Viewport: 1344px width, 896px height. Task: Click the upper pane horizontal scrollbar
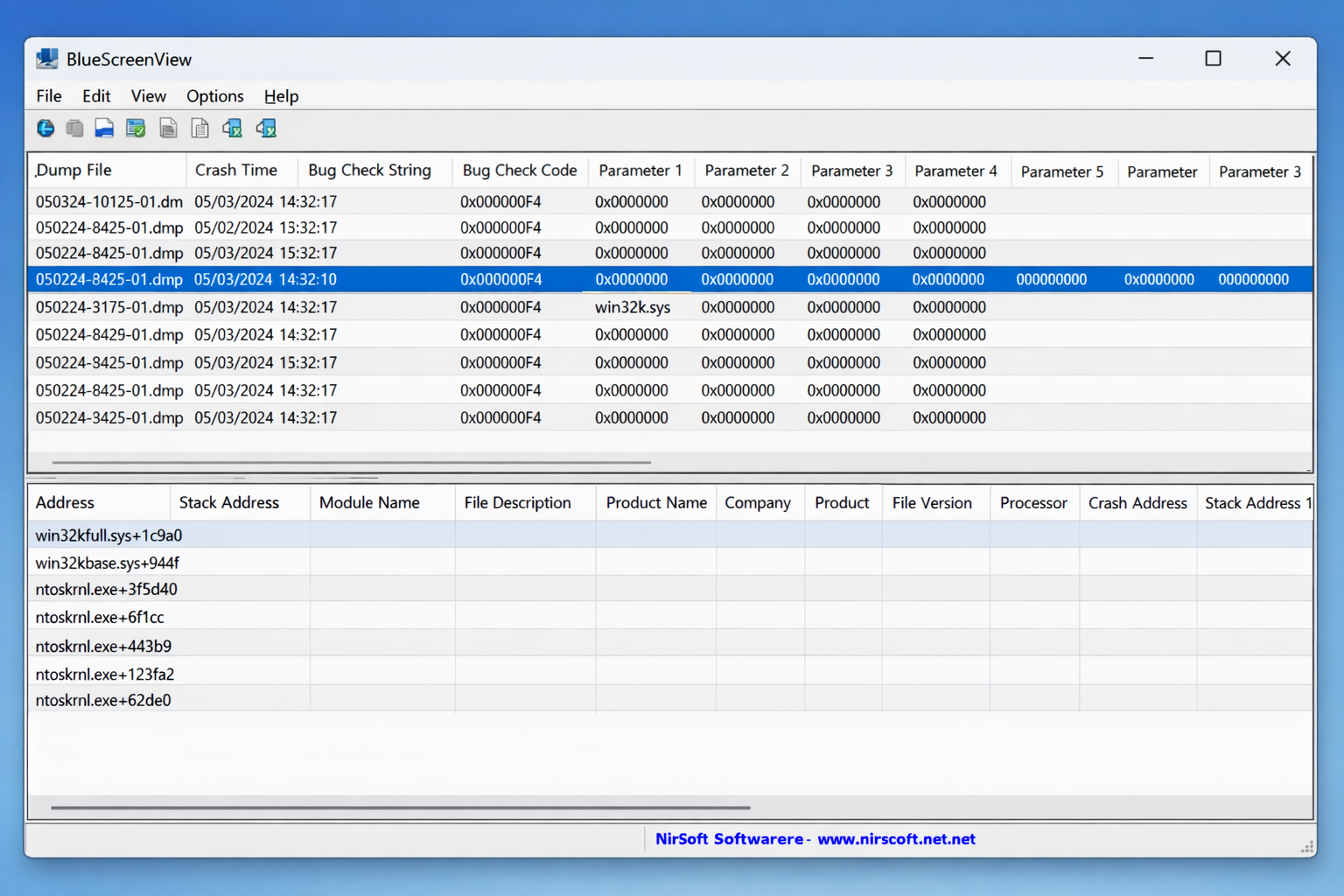352,462
